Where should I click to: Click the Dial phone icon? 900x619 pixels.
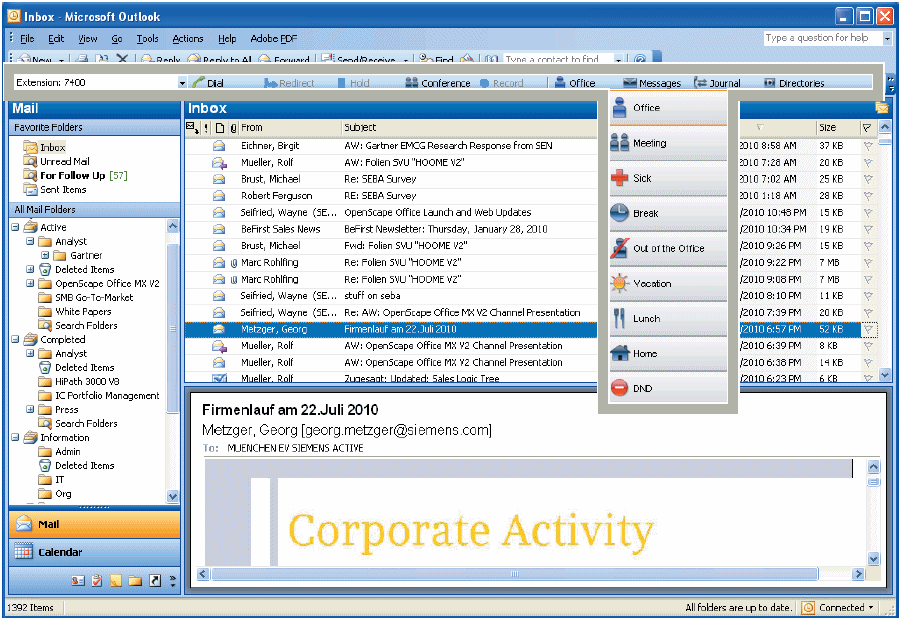tap(199, 83)
